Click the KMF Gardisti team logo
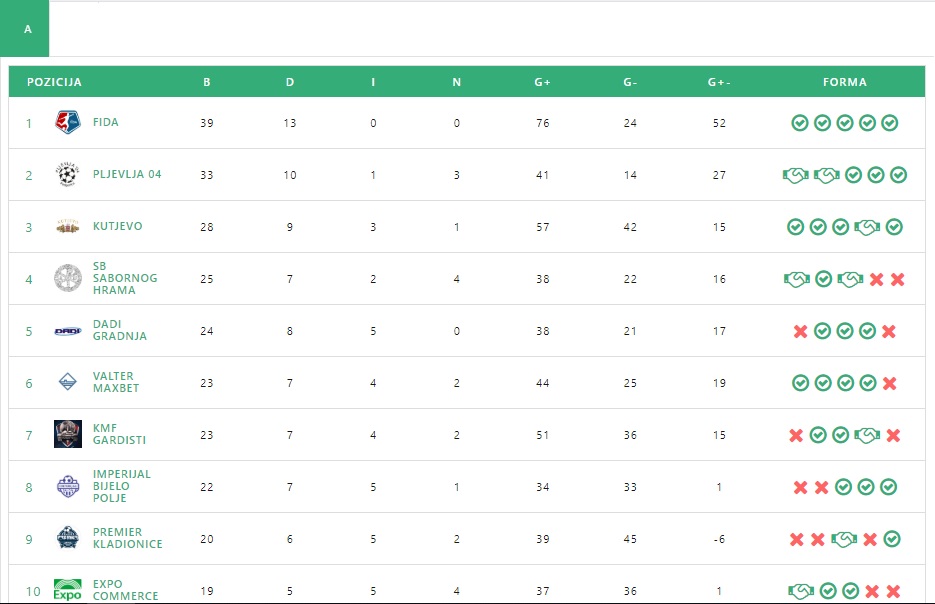 67,434
